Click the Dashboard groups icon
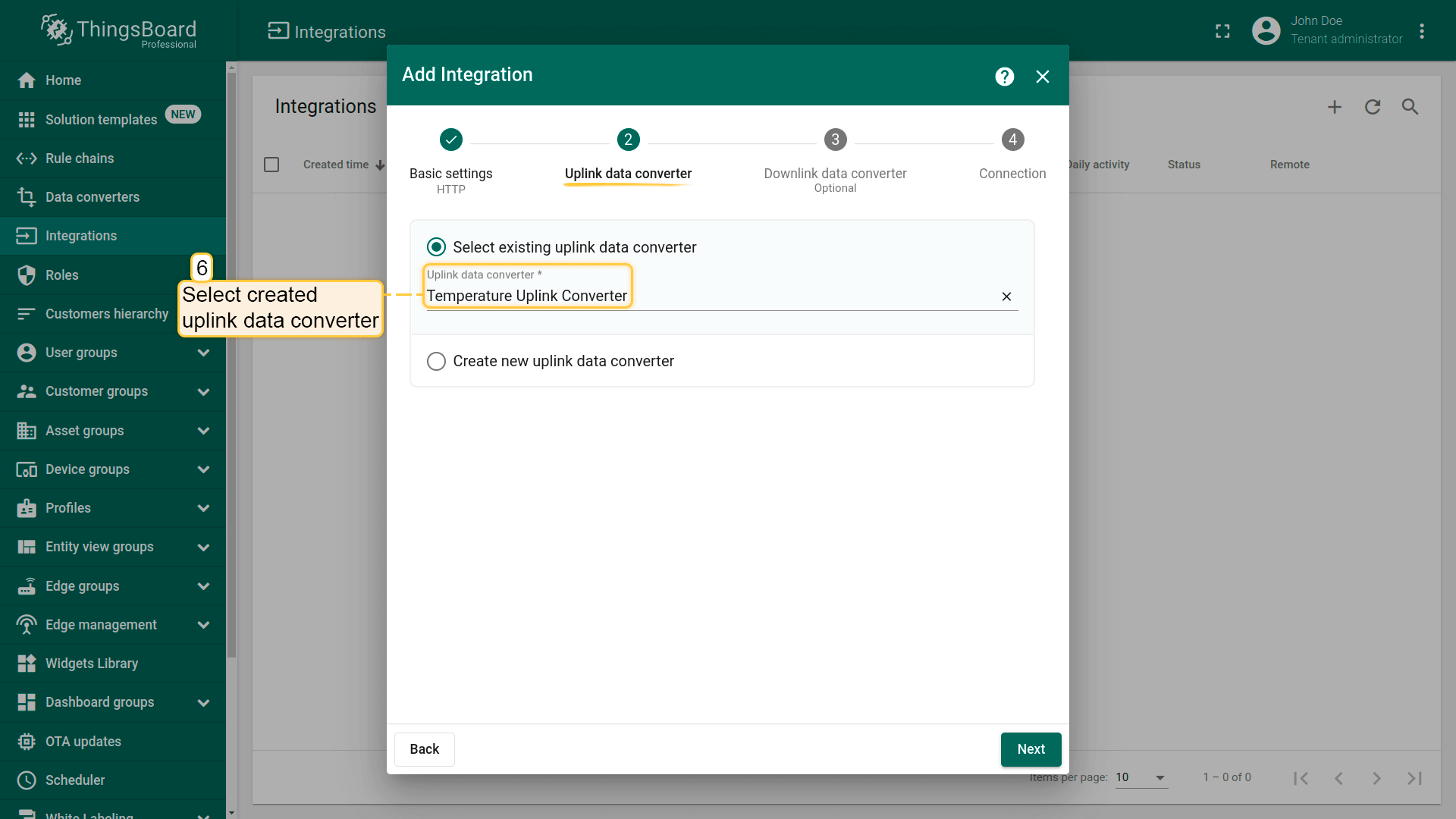 27,702
